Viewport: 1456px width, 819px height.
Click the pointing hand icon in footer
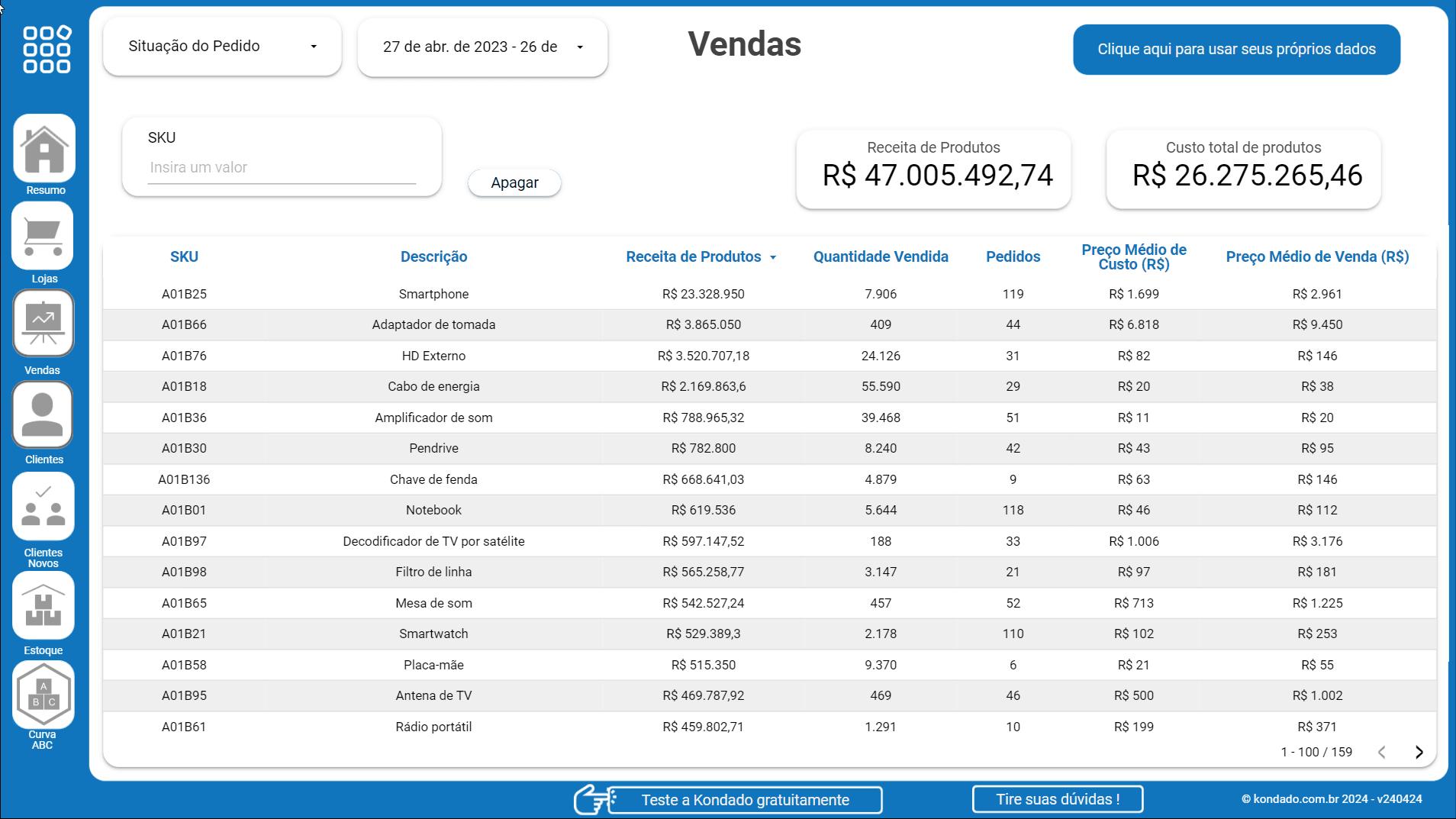click(x=593, y=800)
